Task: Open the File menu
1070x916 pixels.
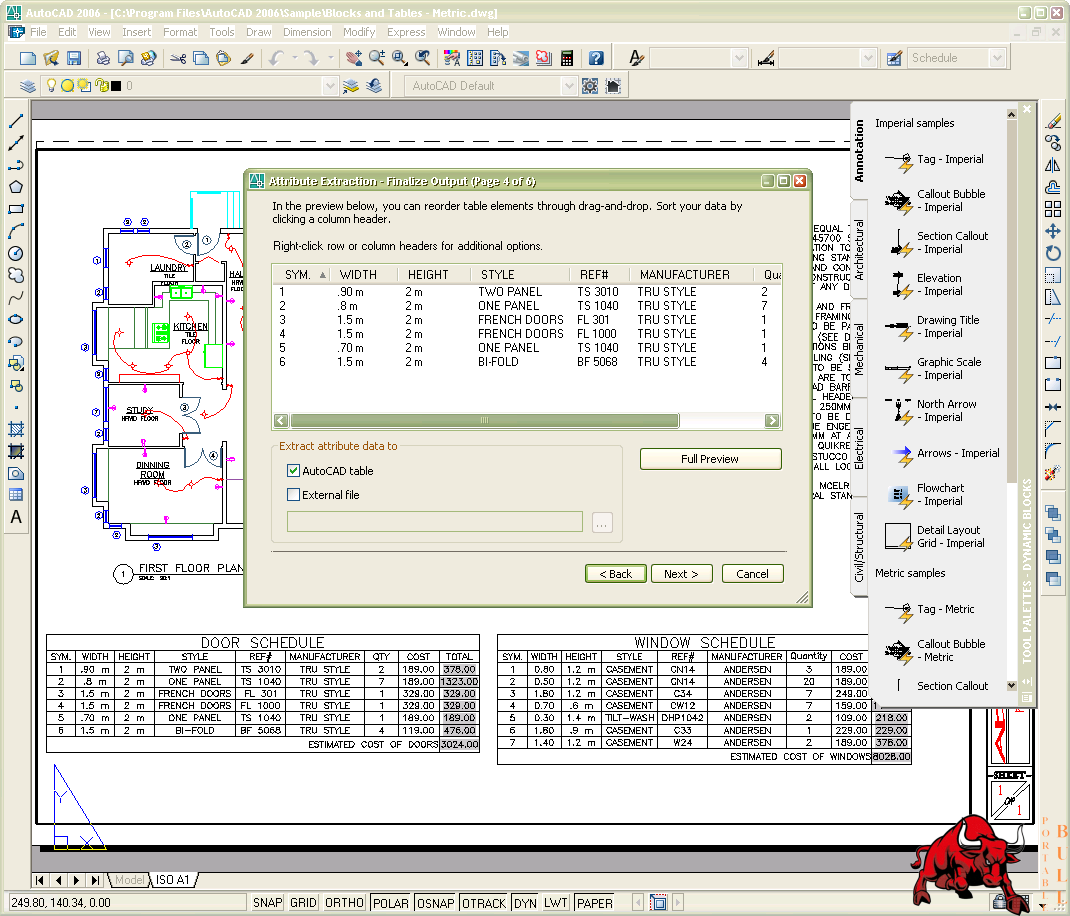Action: click(38, 32)
